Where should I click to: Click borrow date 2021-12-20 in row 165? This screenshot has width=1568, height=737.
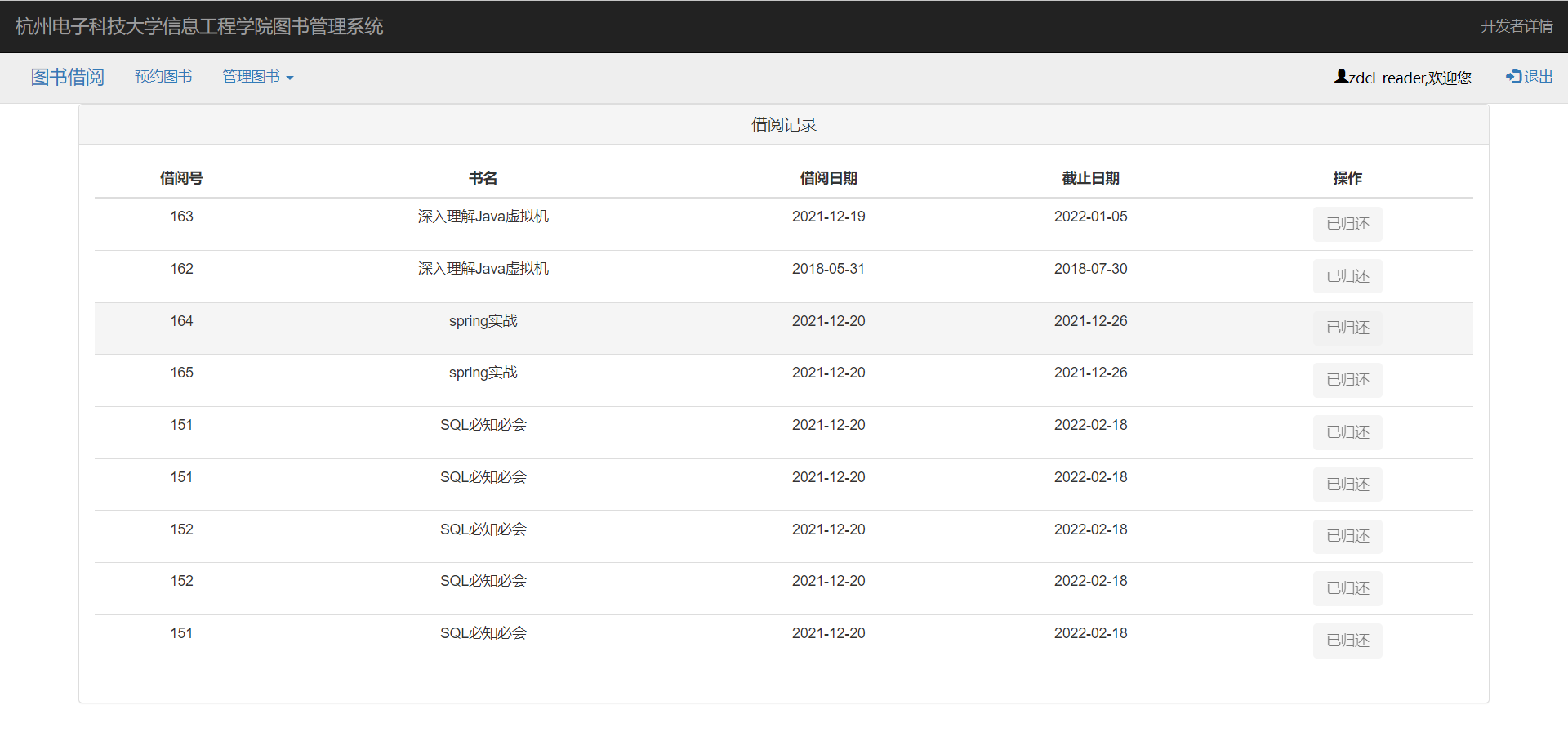pos(828,373)
